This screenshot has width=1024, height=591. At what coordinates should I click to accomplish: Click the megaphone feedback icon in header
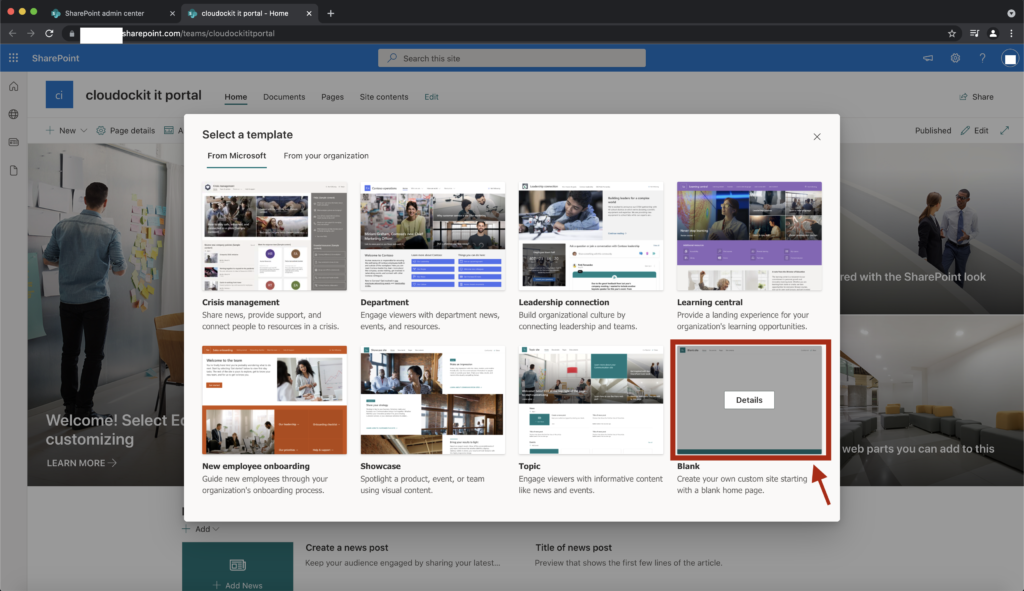click(928, 58)
